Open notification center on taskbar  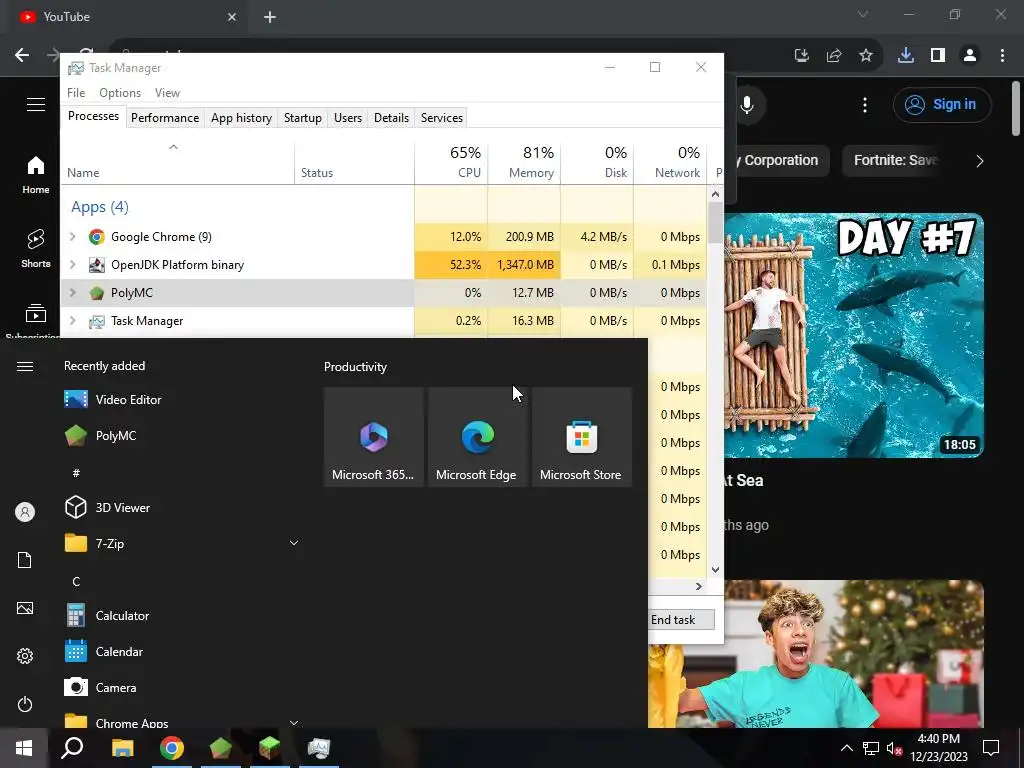click(991, 748)
